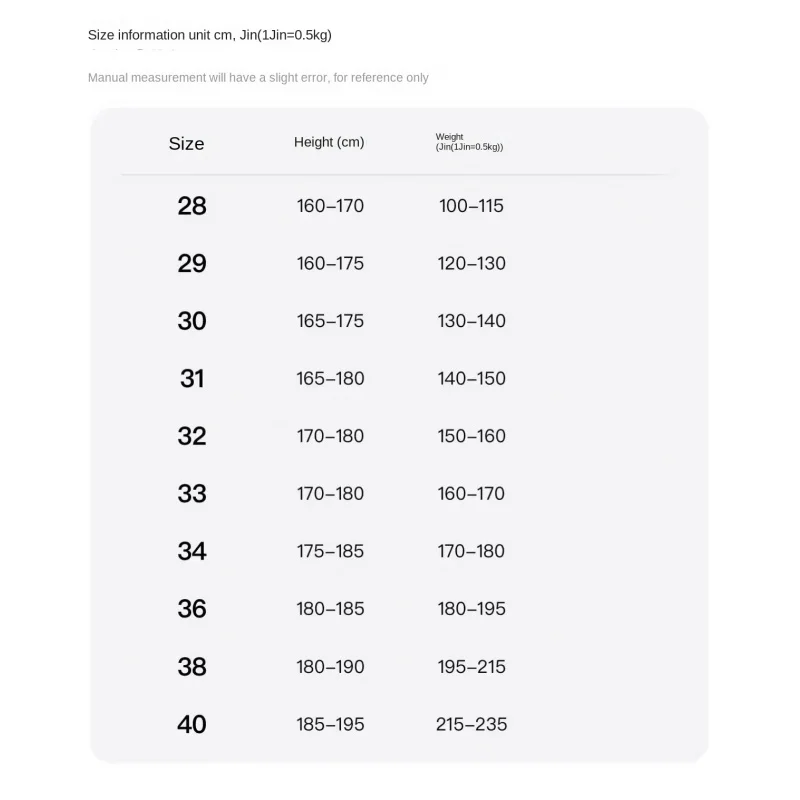800x800 pixels.
Task: Click the manual measurement disclaimer text
Action: [x=258, y=78]
